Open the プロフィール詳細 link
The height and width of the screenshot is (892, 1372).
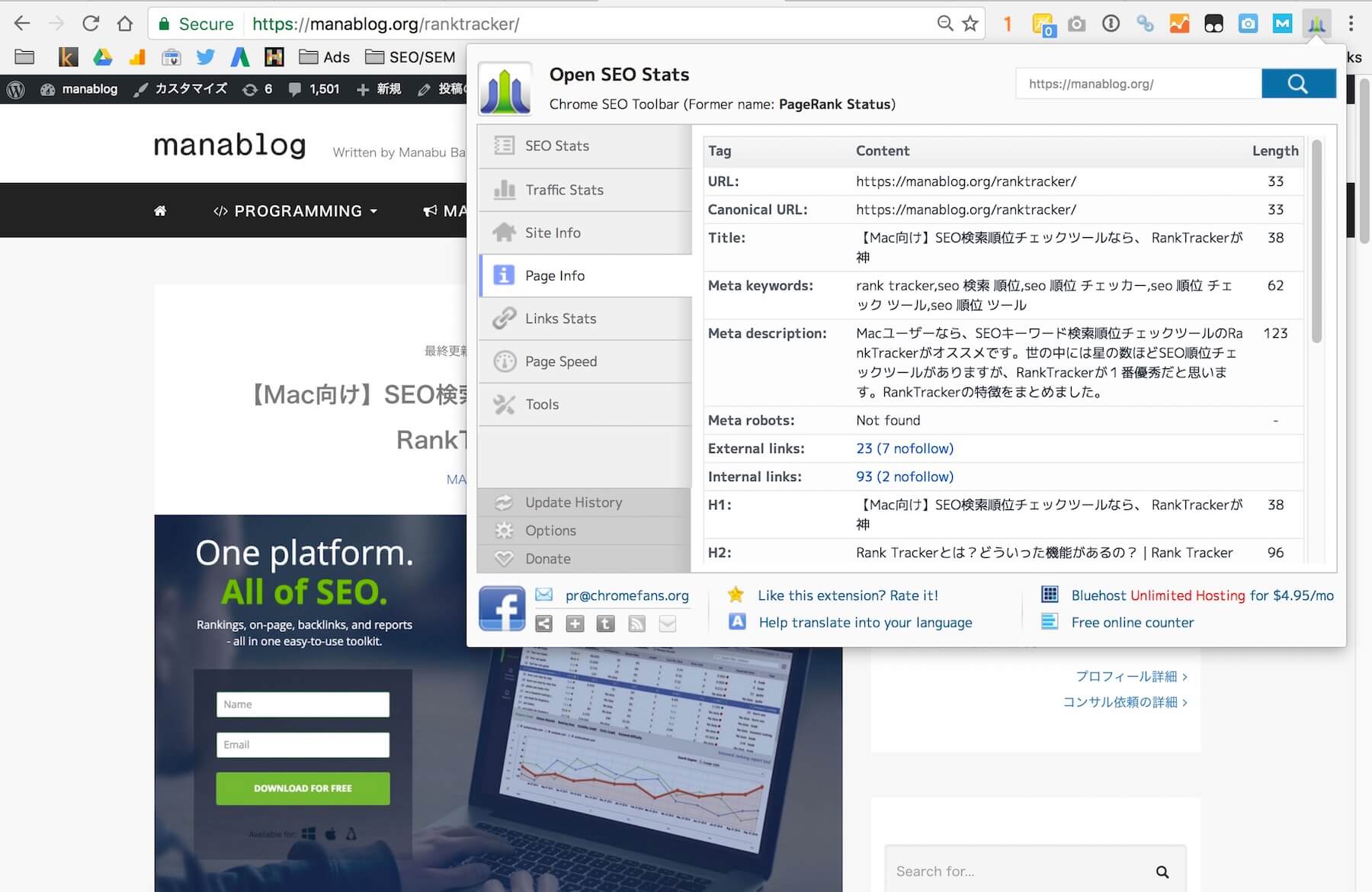click(1131, 676)
